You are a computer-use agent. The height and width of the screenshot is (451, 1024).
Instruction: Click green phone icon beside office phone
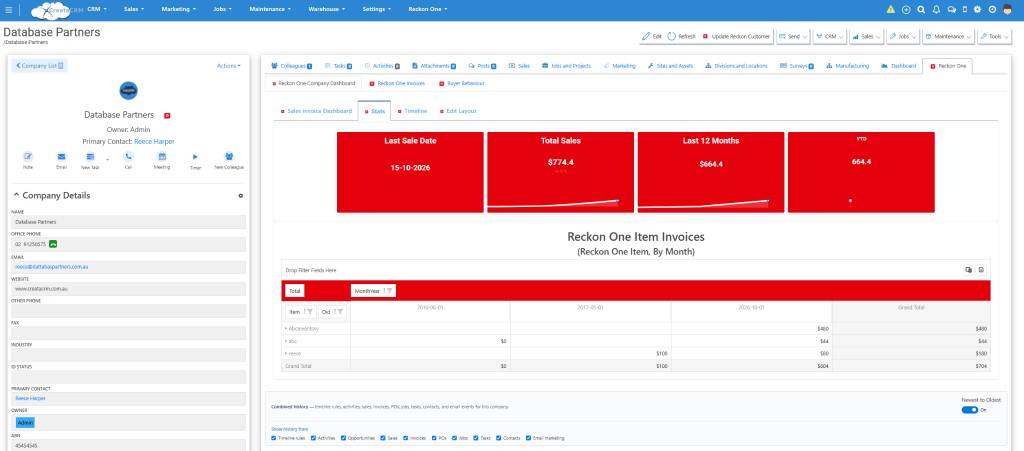click(x=53, y=244)
